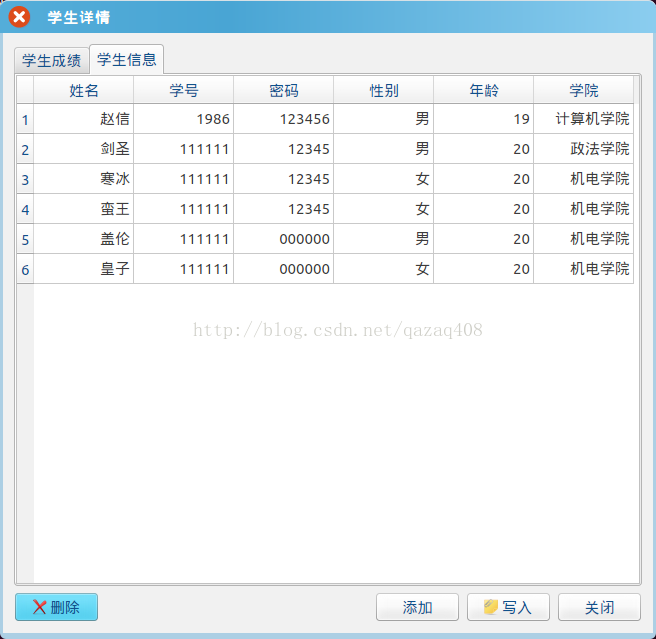Close the 学生详情 window with the red X
This screenshot has width=656, height=639.
(19, 17)
